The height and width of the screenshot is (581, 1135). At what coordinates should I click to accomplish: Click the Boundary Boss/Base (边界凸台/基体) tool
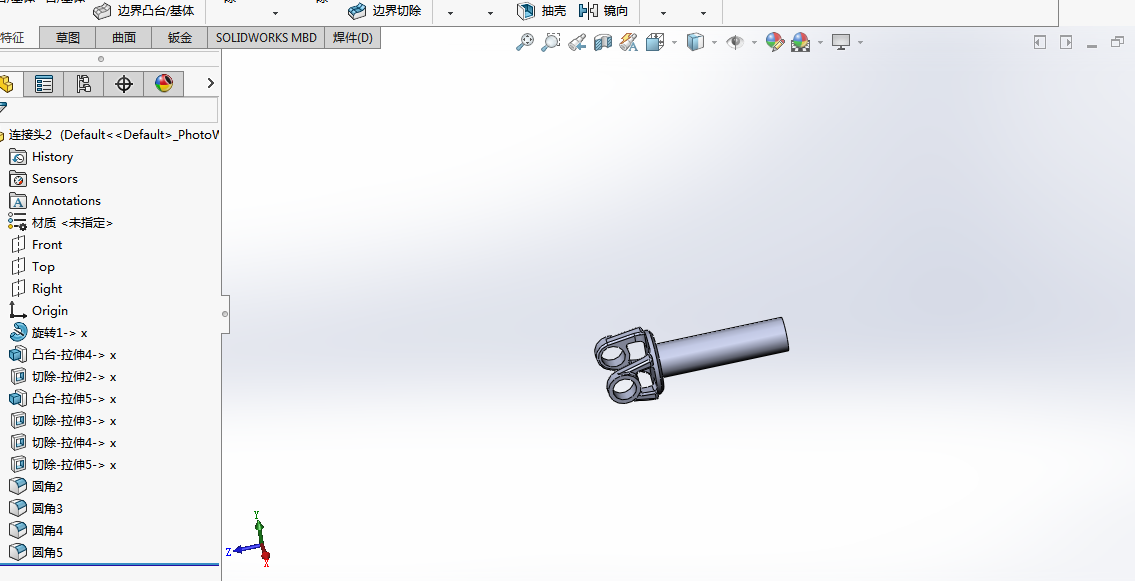click(145, 11)
